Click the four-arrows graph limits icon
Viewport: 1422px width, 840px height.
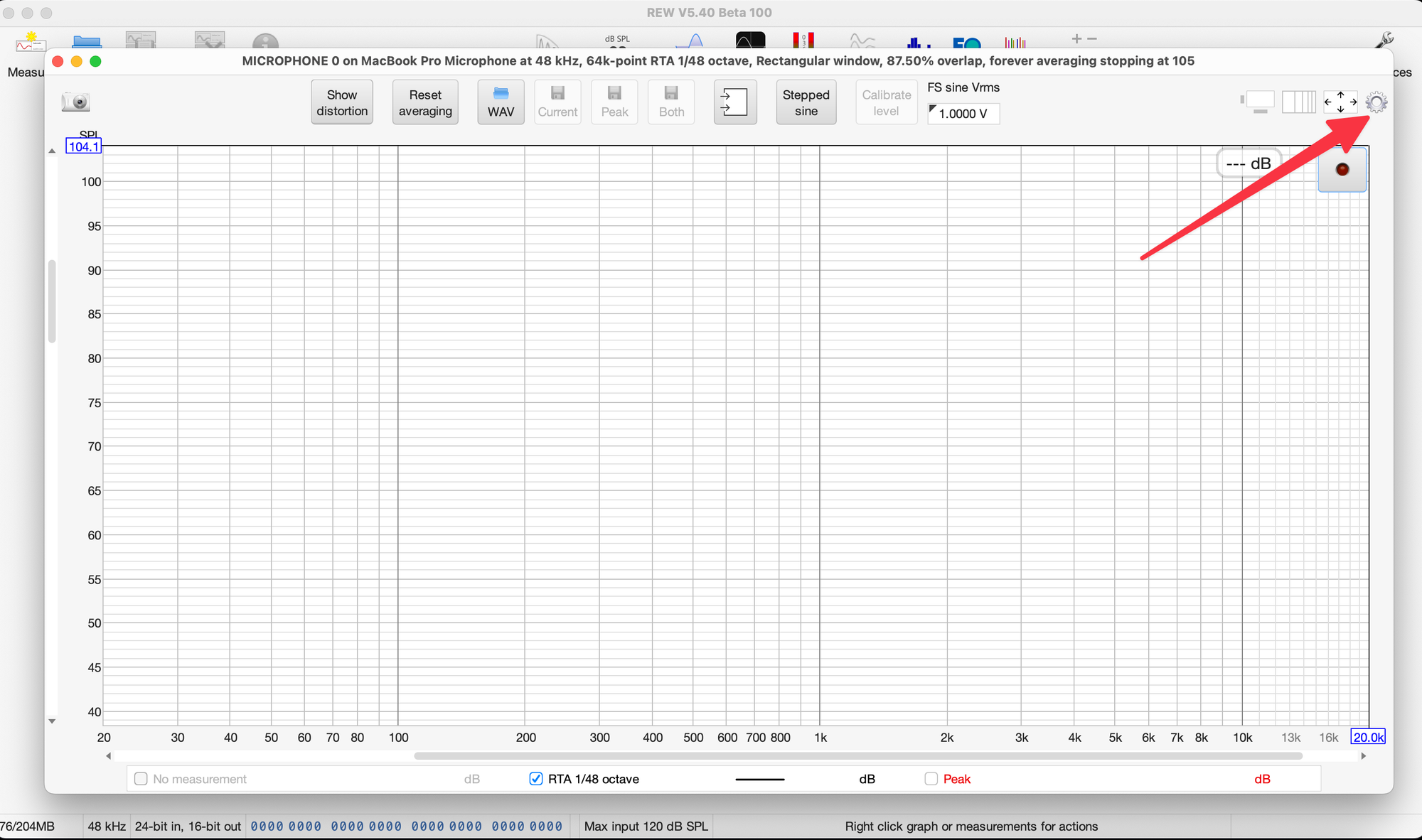pos(1340,102)
